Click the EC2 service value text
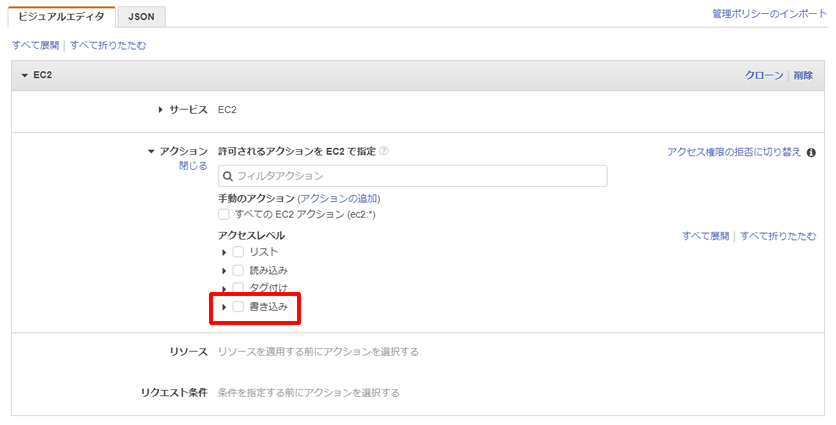 227,110
